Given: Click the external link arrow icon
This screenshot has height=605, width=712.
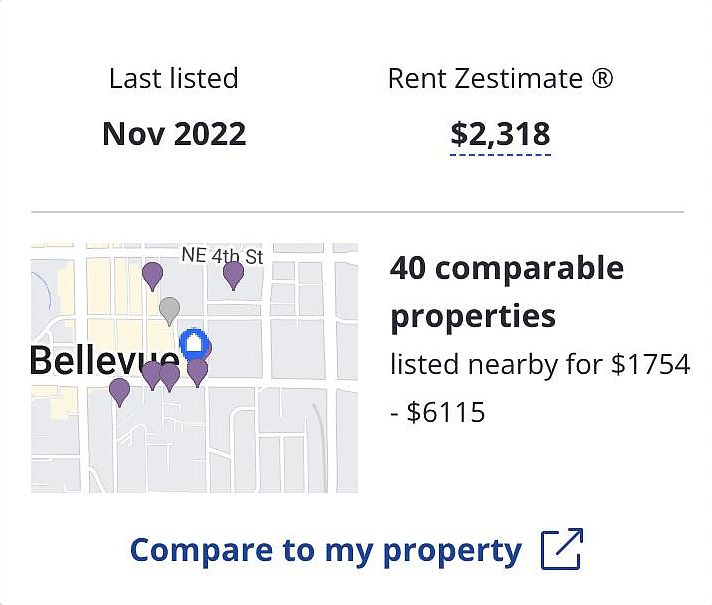Looking at the screenshot, I should click(x=561, y=550).
